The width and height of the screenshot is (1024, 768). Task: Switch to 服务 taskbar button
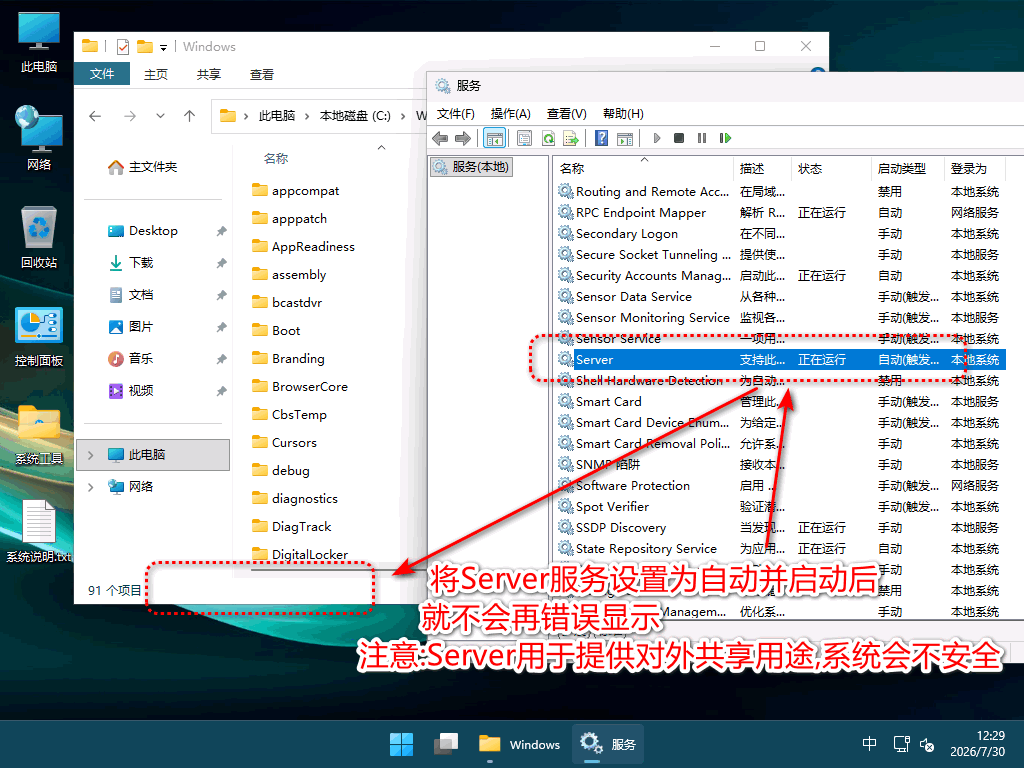[608, 744]
